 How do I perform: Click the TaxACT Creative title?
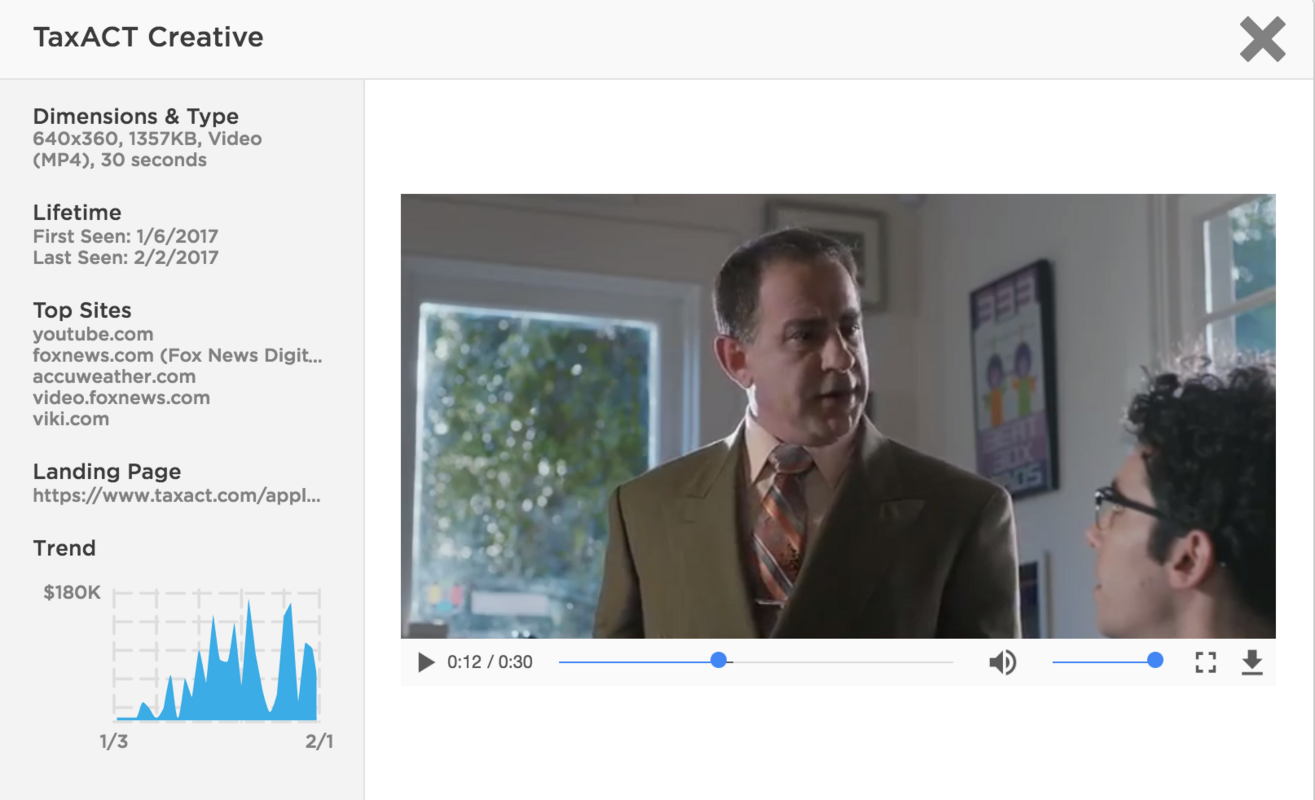click(x=148, y=37)
